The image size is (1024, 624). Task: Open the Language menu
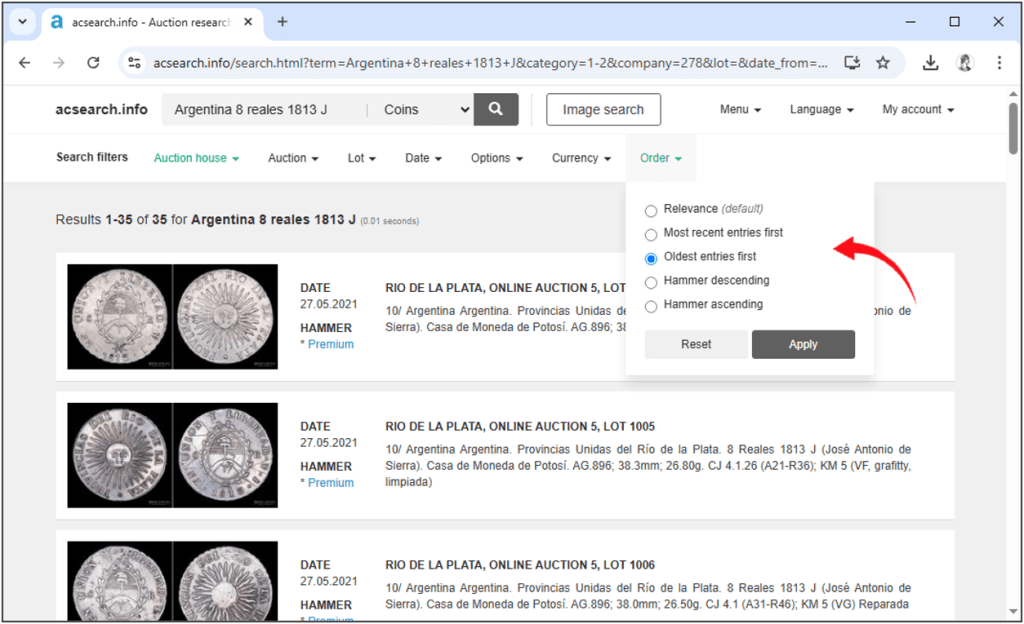click(821, 110)
